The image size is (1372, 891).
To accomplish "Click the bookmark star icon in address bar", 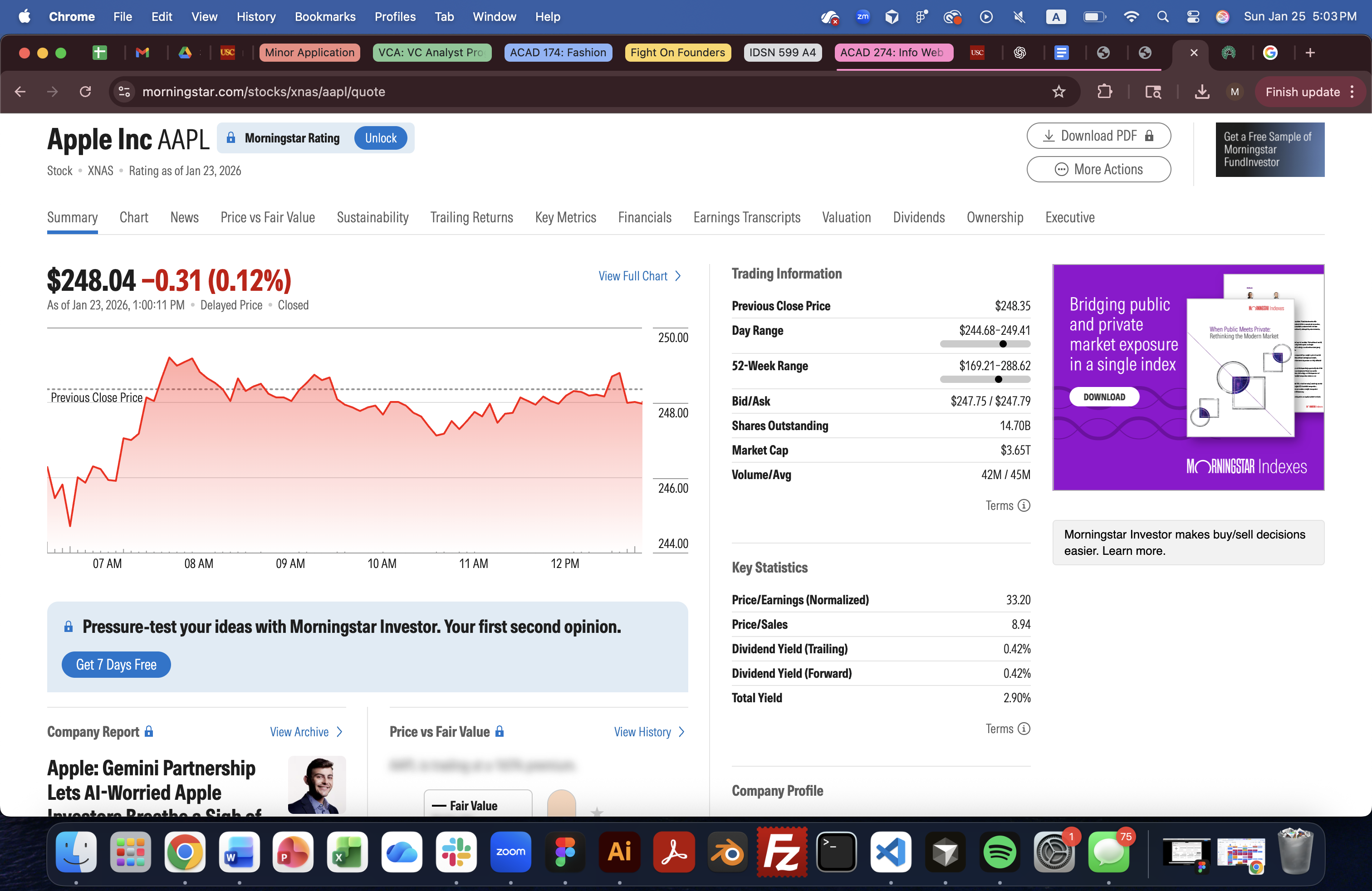I will point(1058,92).
